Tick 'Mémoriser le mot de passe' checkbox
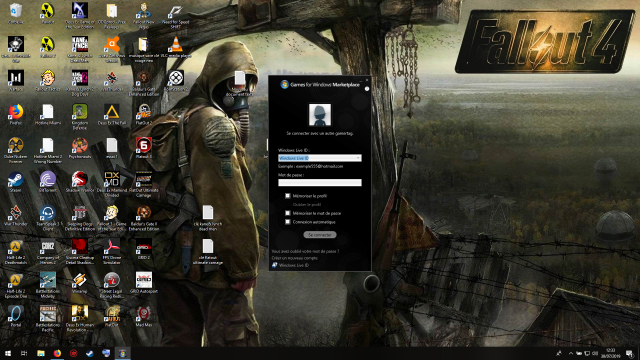This screenshot has height=360, width=640. pos(288,213)
